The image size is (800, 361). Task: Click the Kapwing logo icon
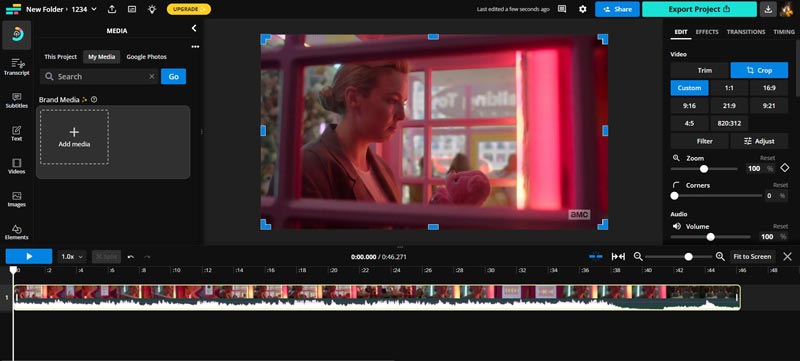(x=13, y=9)
